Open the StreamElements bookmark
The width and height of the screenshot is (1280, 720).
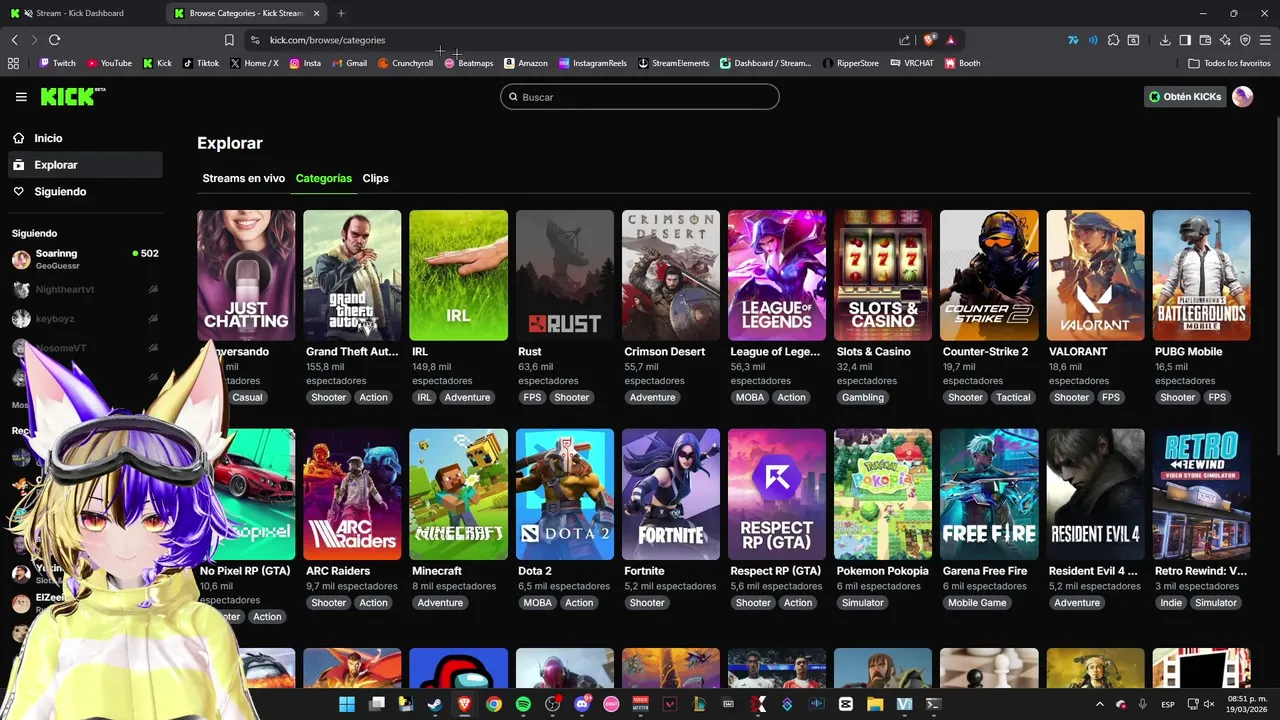[673, 63]
